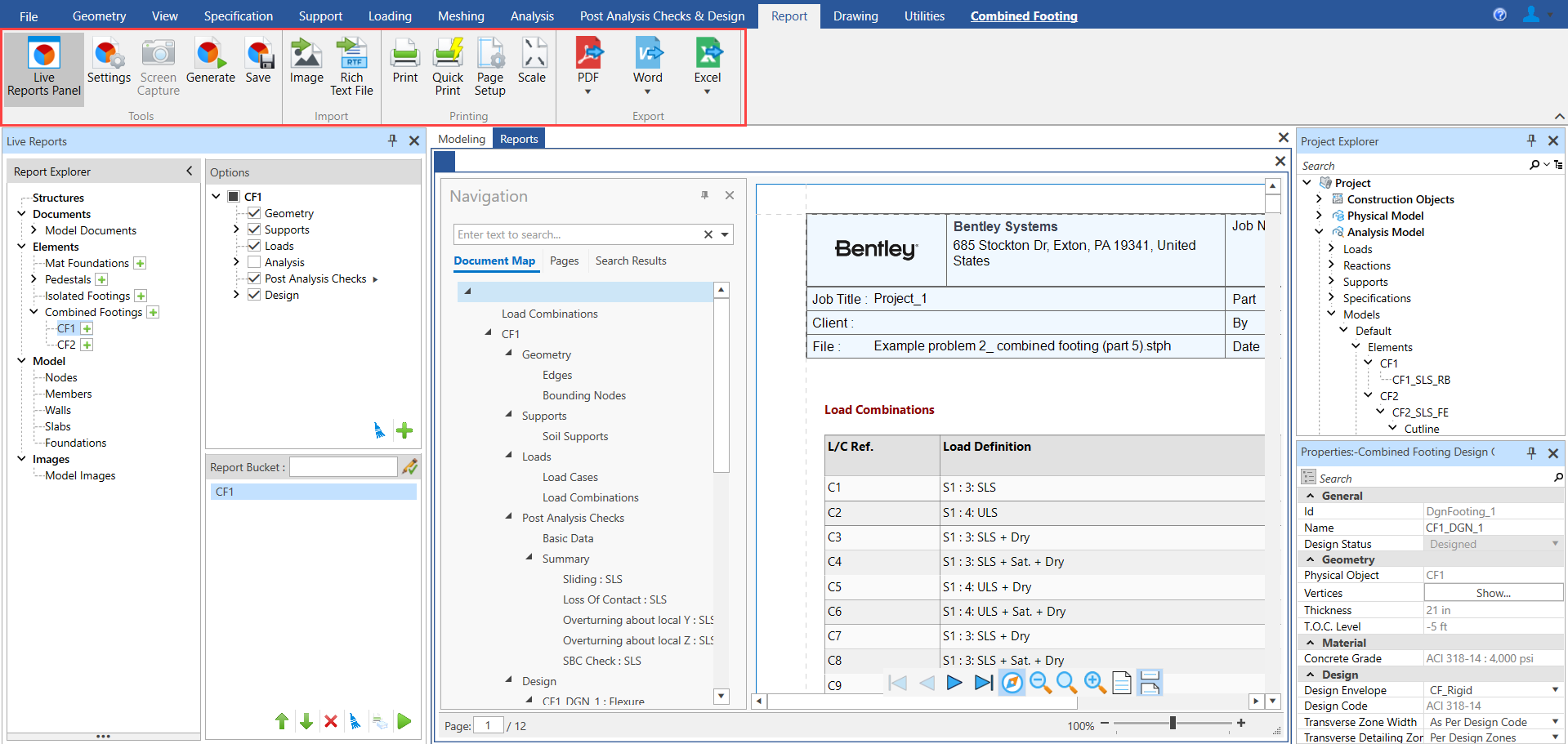Move bucket item down with green arrow

tap(306, 721)
